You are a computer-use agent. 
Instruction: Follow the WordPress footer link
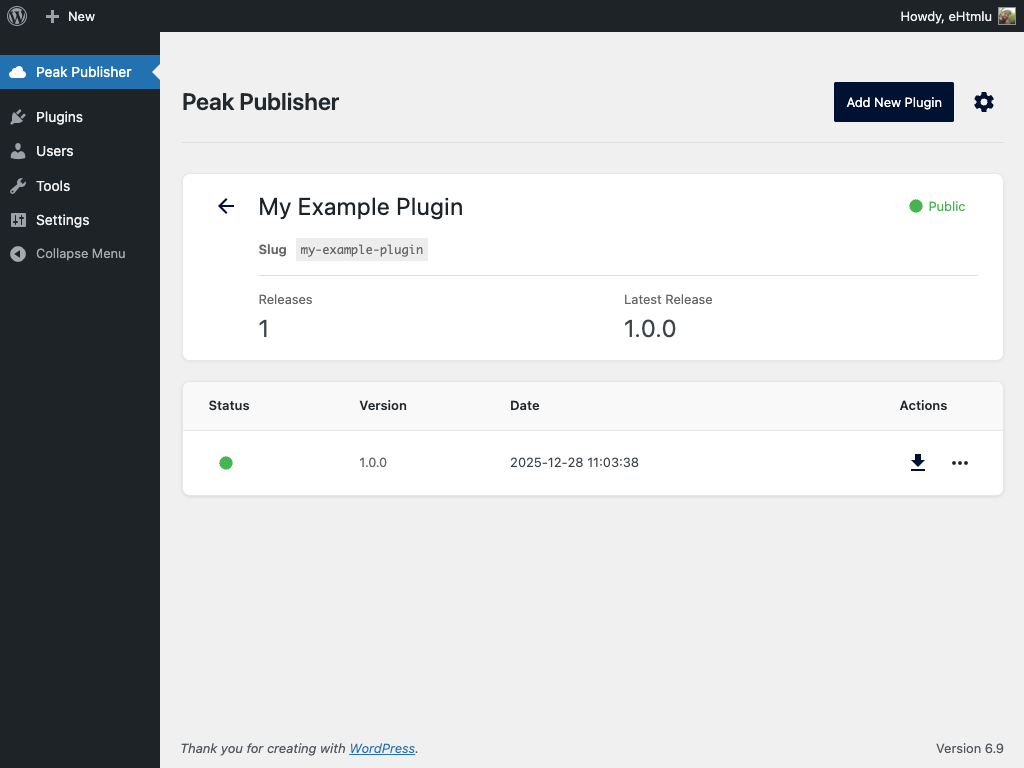[x=382, y=748]
